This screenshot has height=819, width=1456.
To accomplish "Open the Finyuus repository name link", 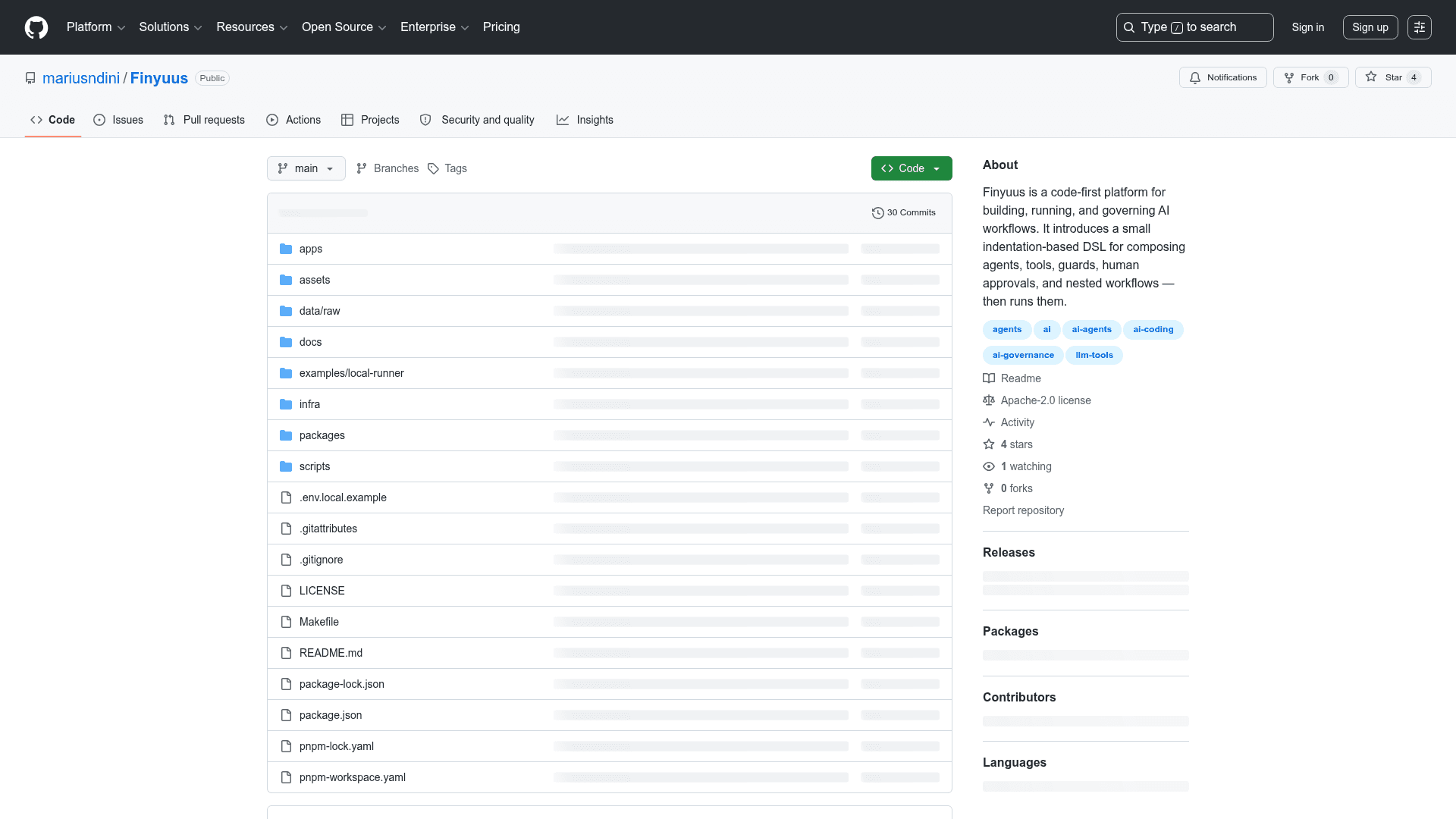I will coord(159,78).
